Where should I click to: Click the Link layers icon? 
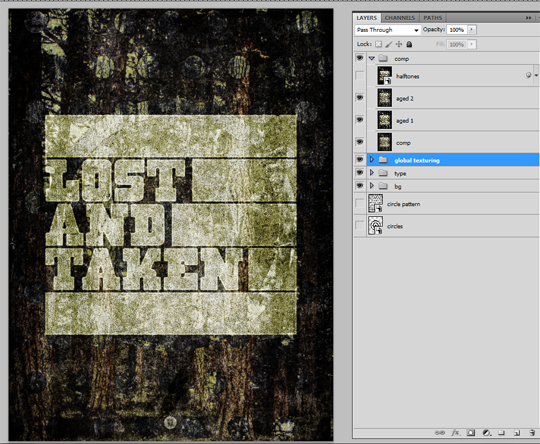439,433
